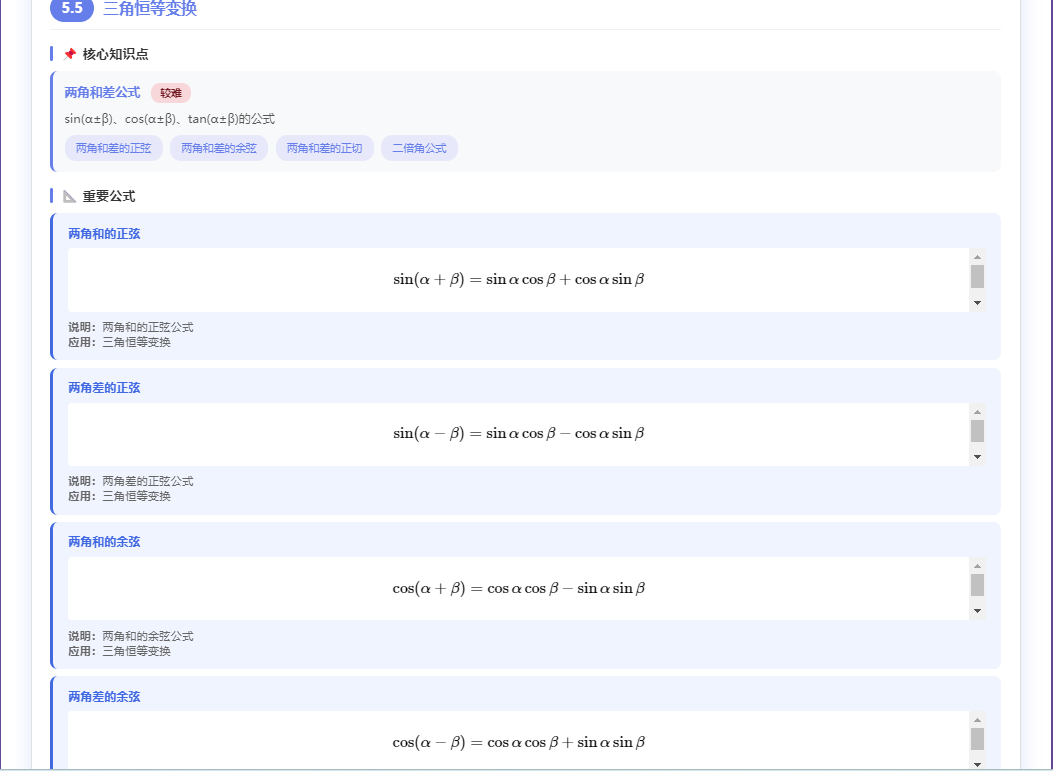Click the pushpin icon beside 核心知识点

(69, 54)
